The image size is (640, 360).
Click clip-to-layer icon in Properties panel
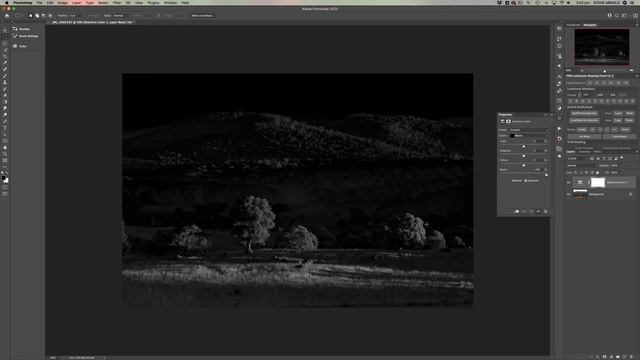[x=517, y=211]
